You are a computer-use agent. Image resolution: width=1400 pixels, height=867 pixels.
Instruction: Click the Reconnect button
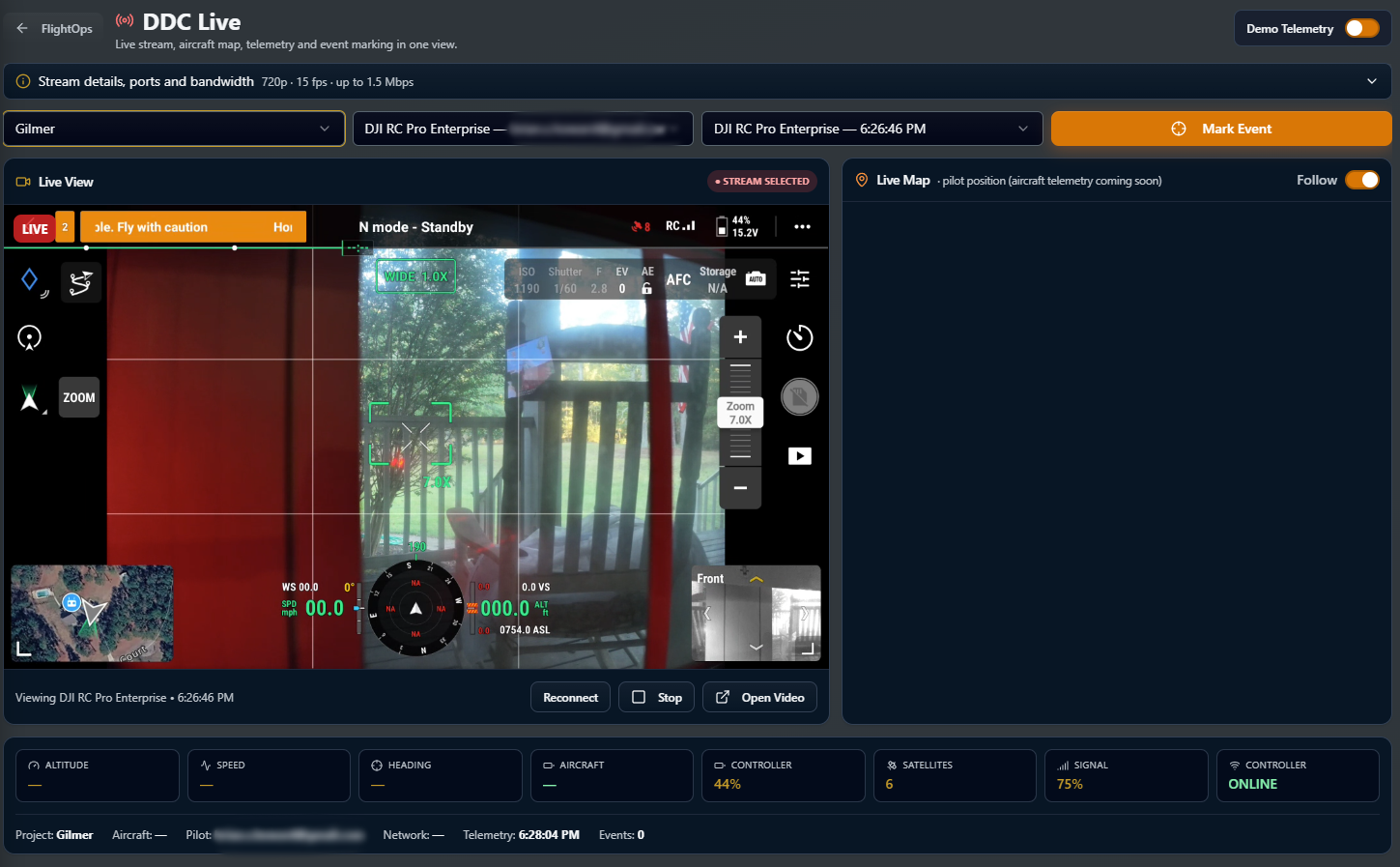[x=570, y=697]
